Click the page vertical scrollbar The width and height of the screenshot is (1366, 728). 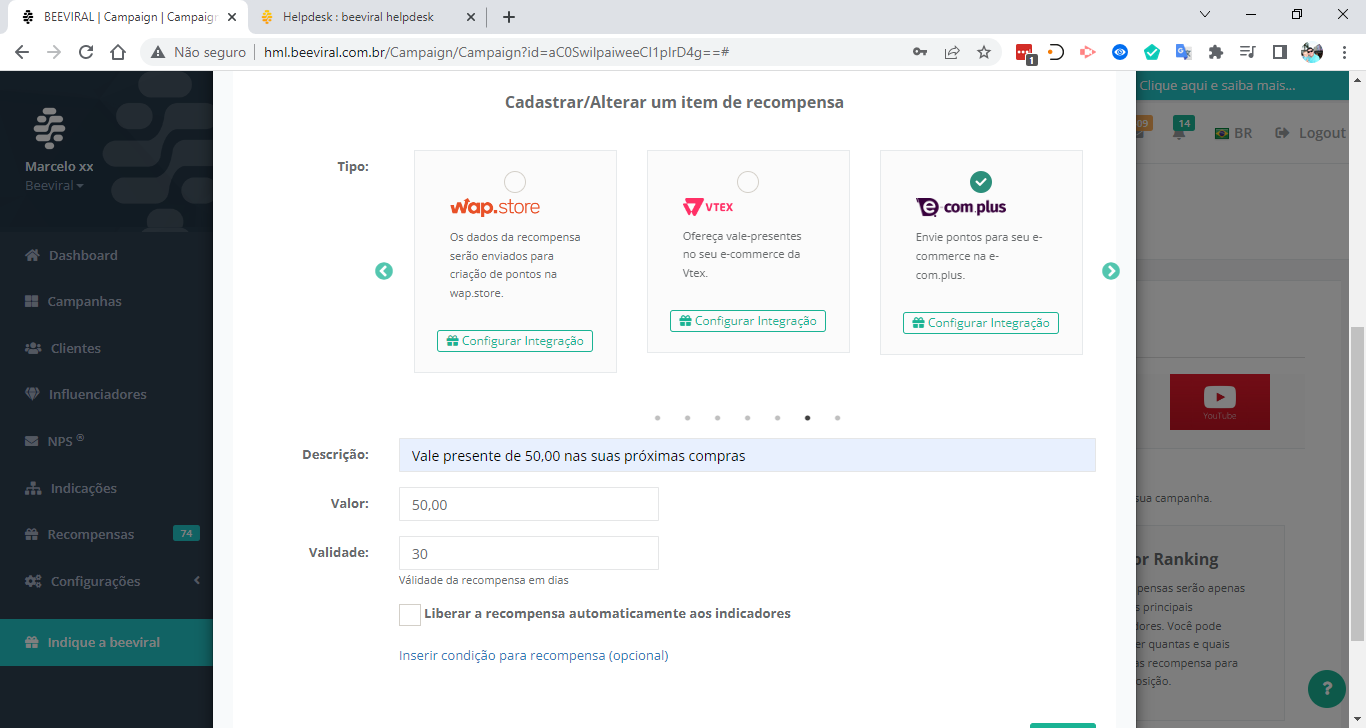(1357, 484)
